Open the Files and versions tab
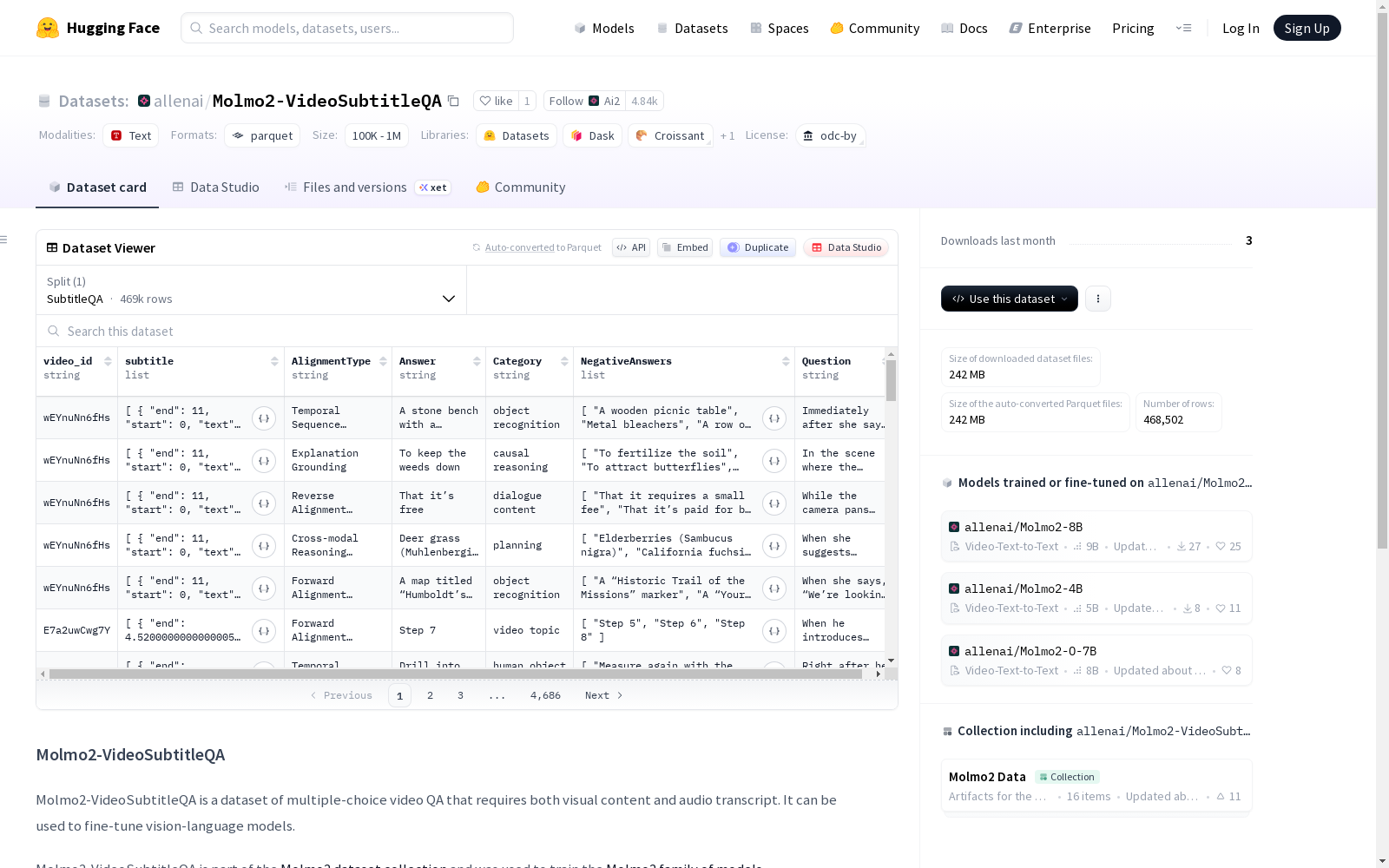1389x868 pixels. point(368,187)
